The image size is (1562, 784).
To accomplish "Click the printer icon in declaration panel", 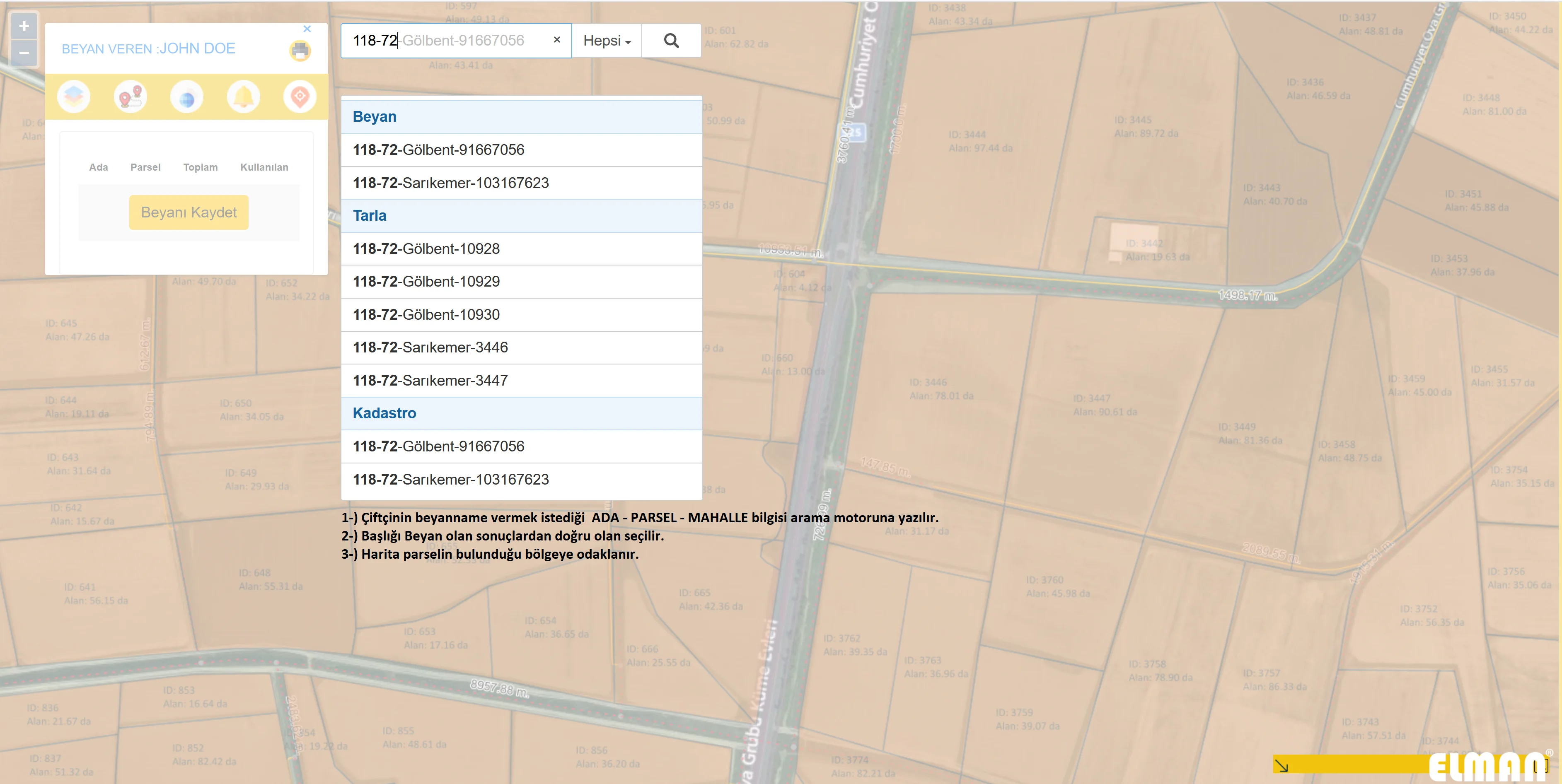I will tap(300, 51).
